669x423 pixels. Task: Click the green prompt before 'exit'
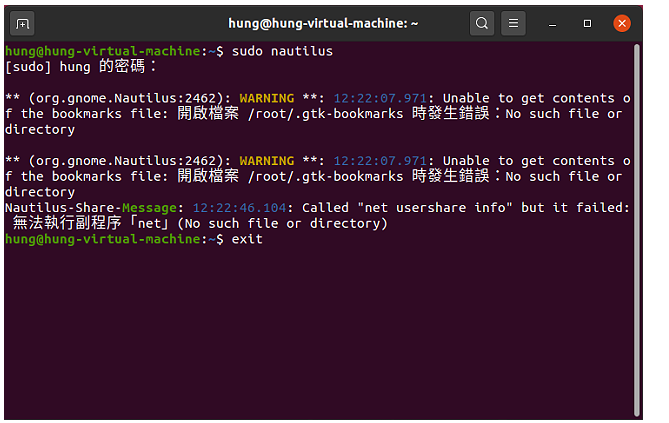pyautogui.click(x=114, y=239)
